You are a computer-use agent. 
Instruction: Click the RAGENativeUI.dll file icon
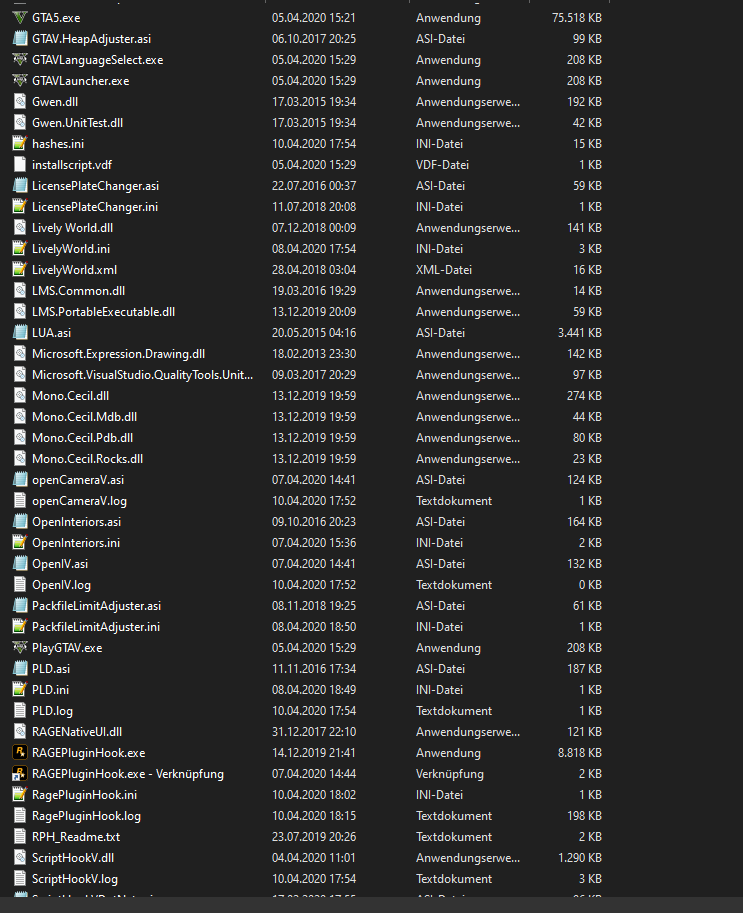[x=20, y=731]
